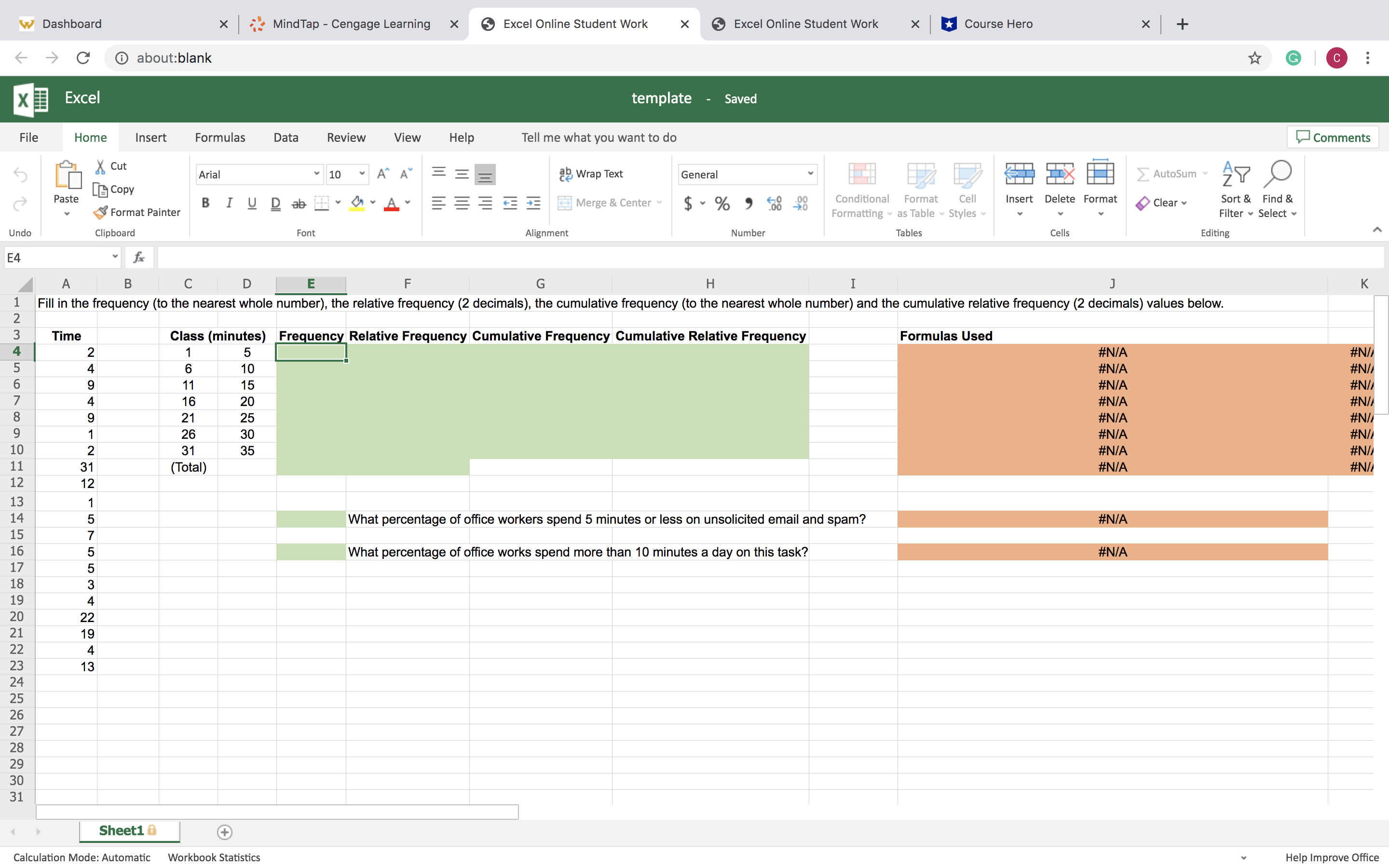Screen dimensions: 1389x868
Task: Reload the browser page
Action: 83,58
